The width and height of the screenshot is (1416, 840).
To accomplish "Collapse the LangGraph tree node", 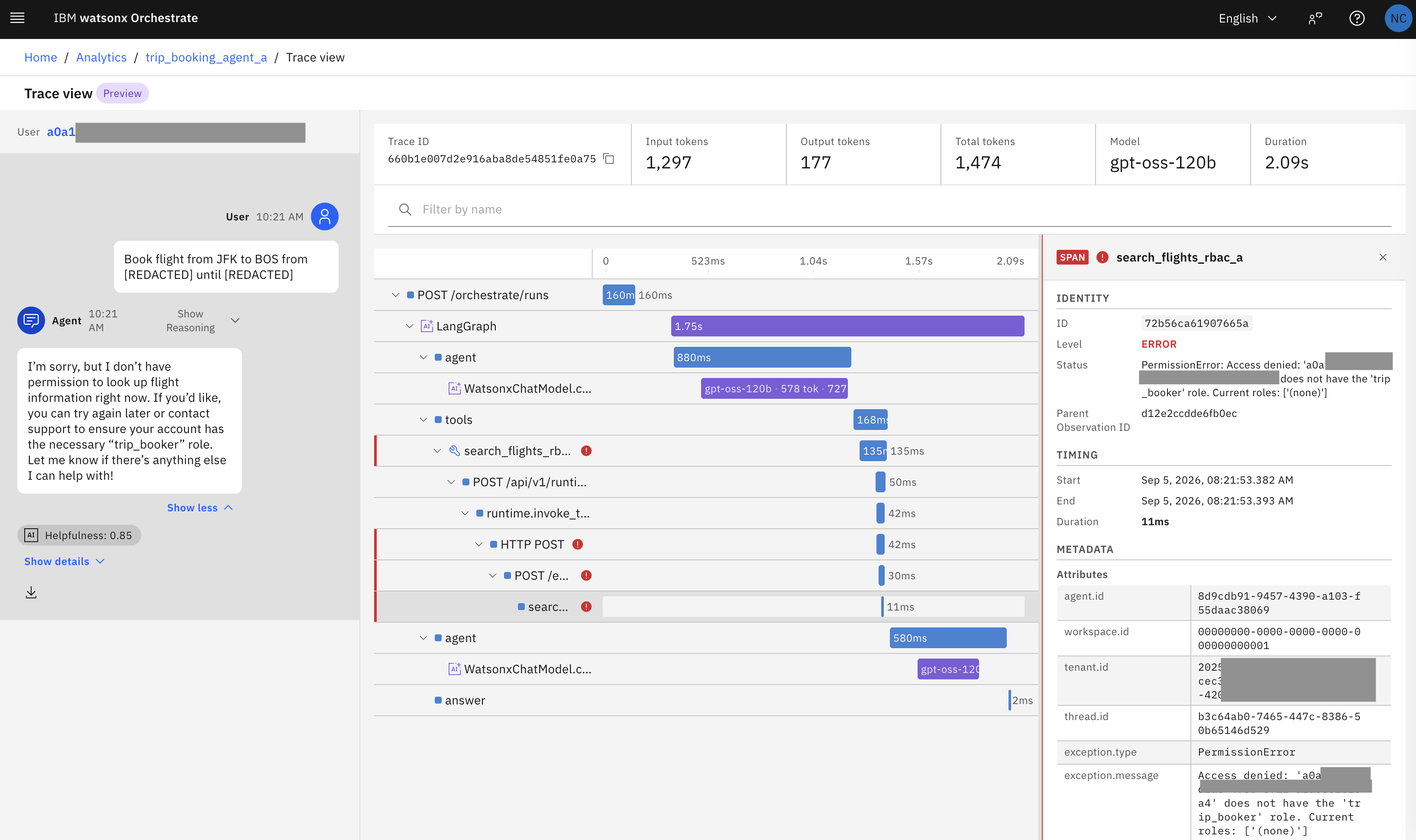I will point(409,326).
